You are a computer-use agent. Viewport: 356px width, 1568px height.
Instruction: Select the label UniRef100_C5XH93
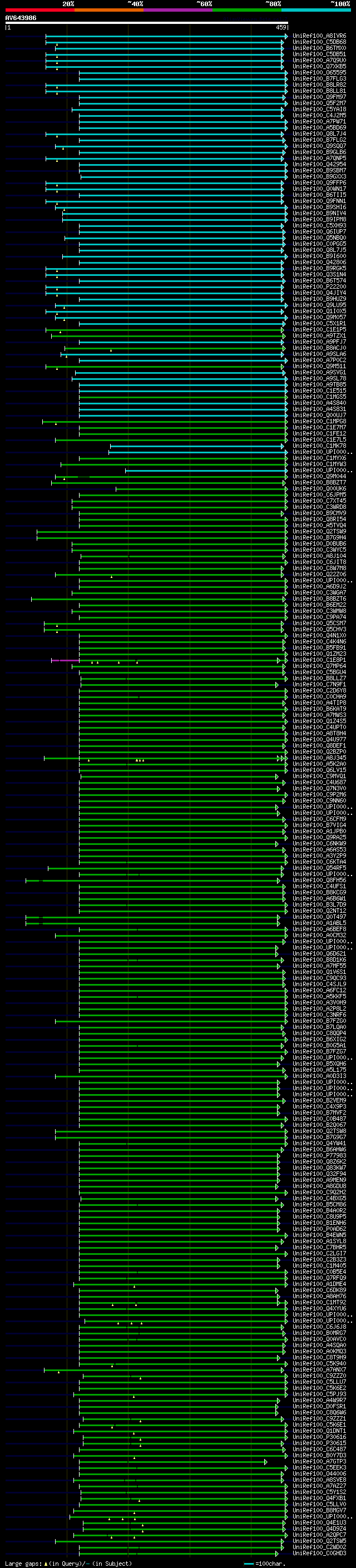[319, 226]
